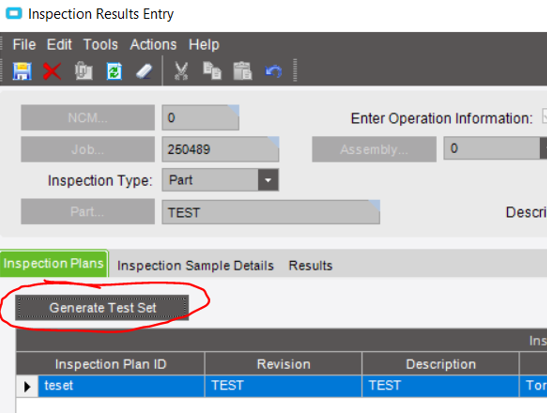547x413 pixels.
Task: Click the Inspection Results Entry window icon
Action: [14, 14]
